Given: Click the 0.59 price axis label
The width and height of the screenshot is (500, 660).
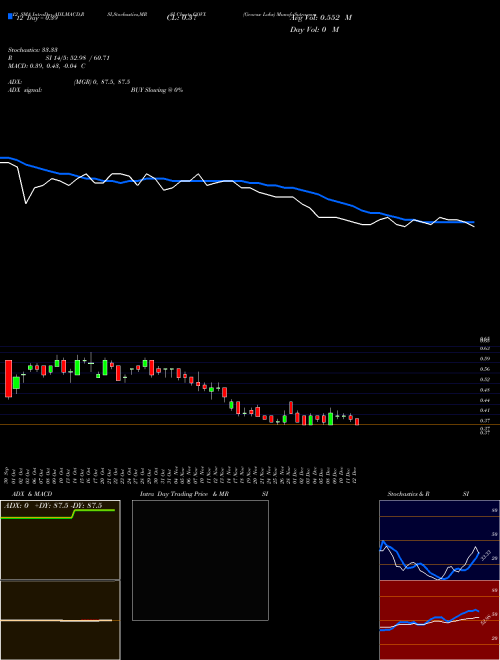Looking at the screenshot, I should click(485, 359).
